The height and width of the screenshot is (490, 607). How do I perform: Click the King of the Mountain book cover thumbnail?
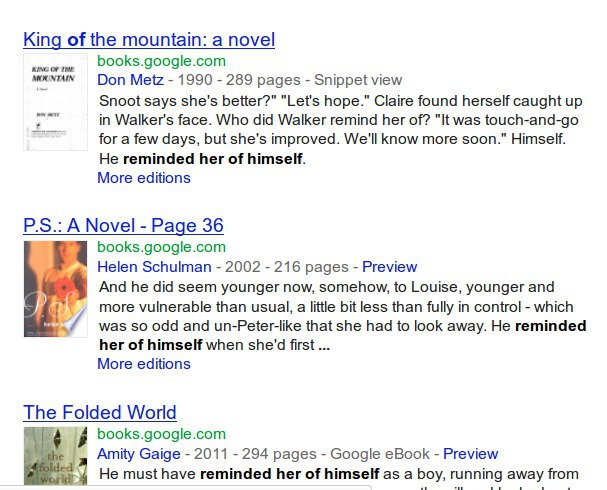[54, 103]
